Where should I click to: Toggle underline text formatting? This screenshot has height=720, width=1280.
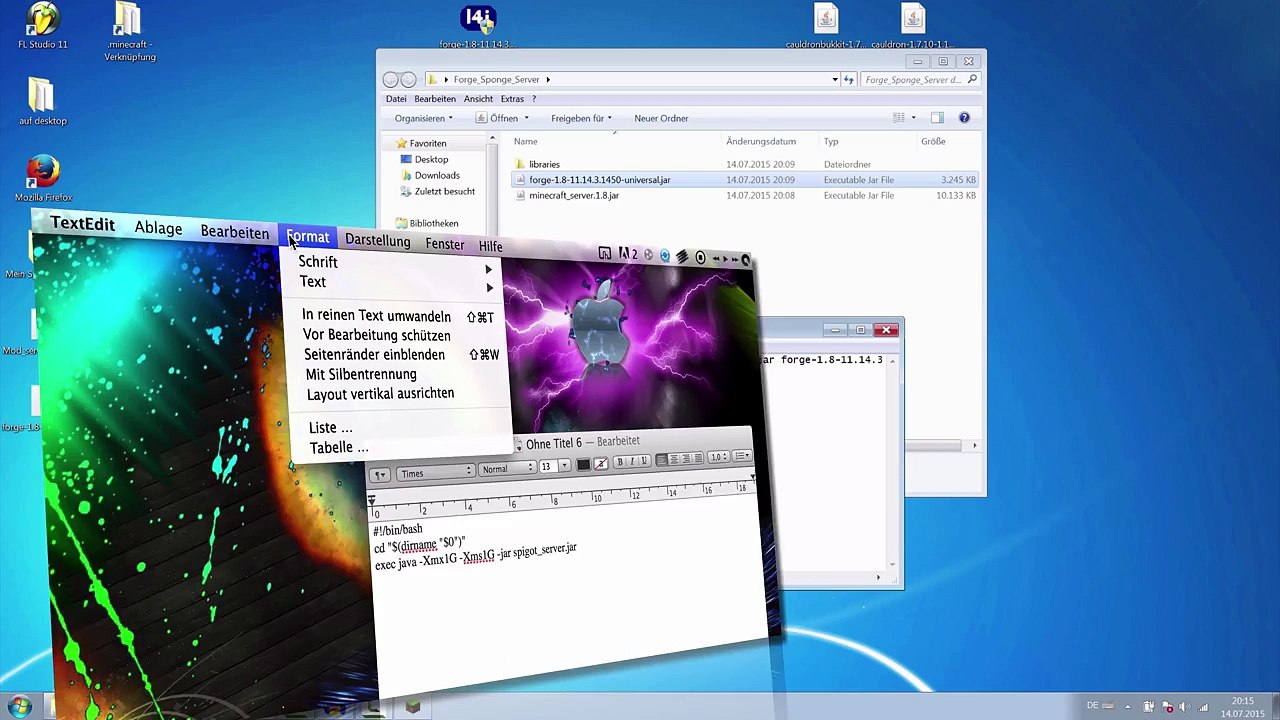644,461
